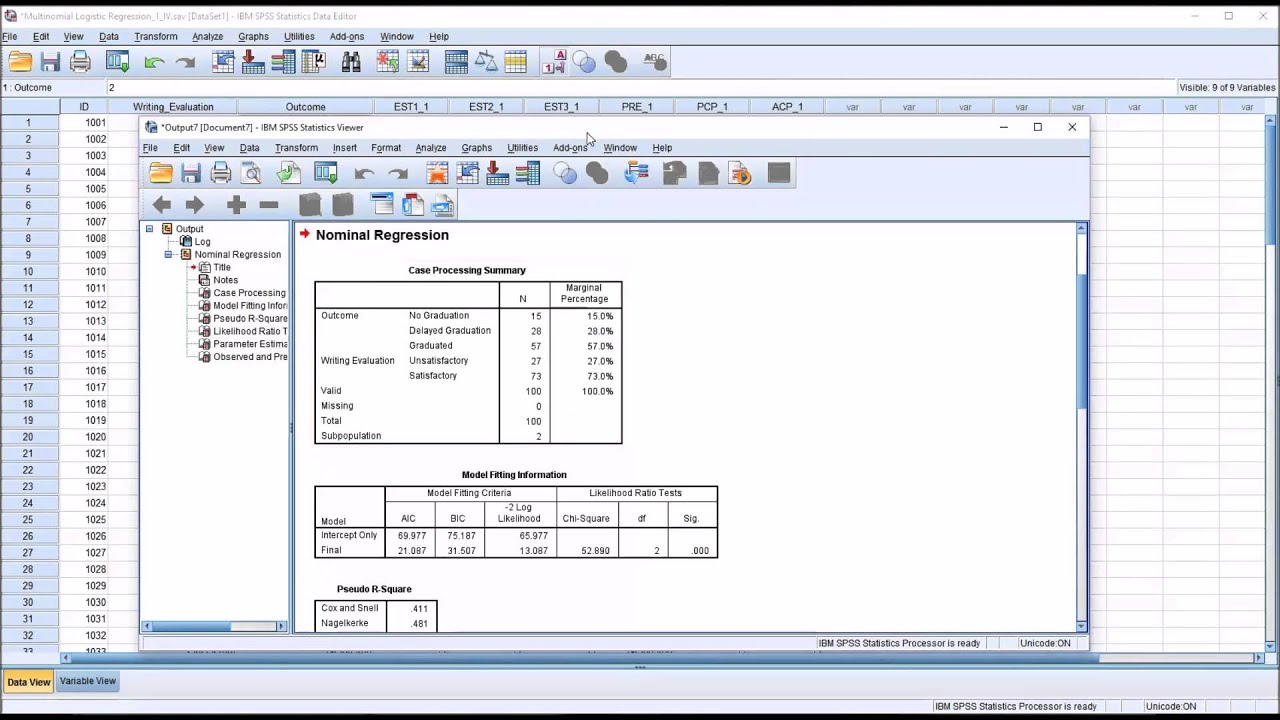The height and width of the screenshot is (720, 1280).
Task: Click the Find binoculars icon in the Data Editor
Action: [351, 62]
